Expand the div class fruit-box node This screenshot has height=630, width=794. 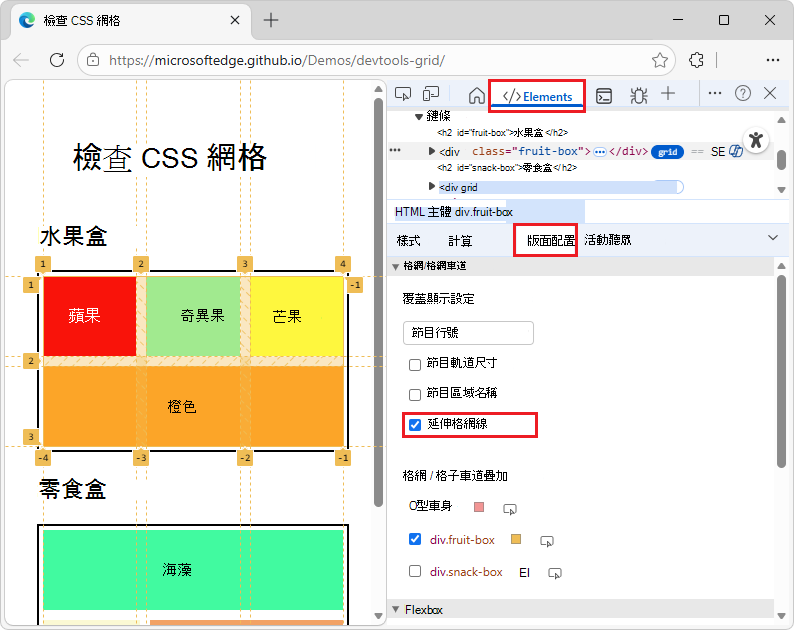tap(431, 151)
